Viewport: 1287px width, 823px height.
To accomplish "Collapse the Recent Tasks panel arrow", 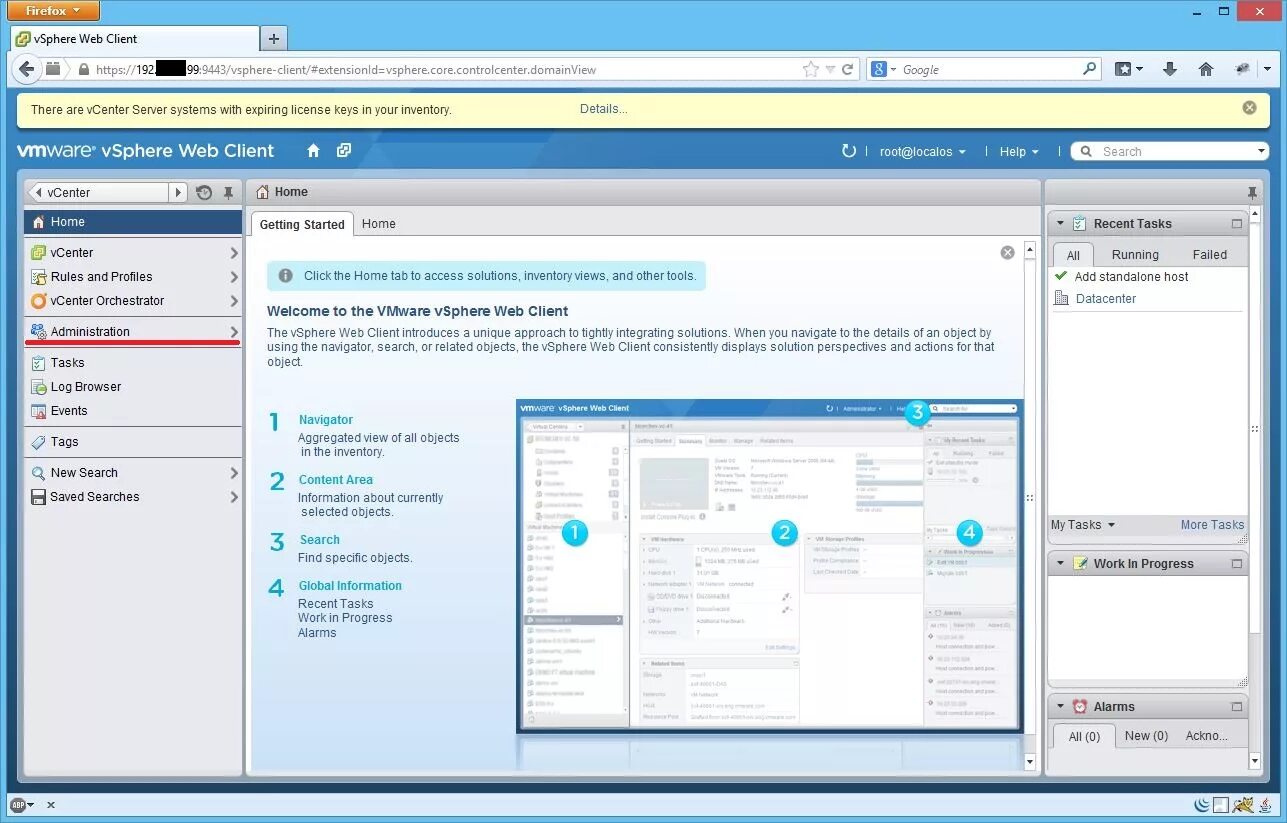I will pos(1059,222).
